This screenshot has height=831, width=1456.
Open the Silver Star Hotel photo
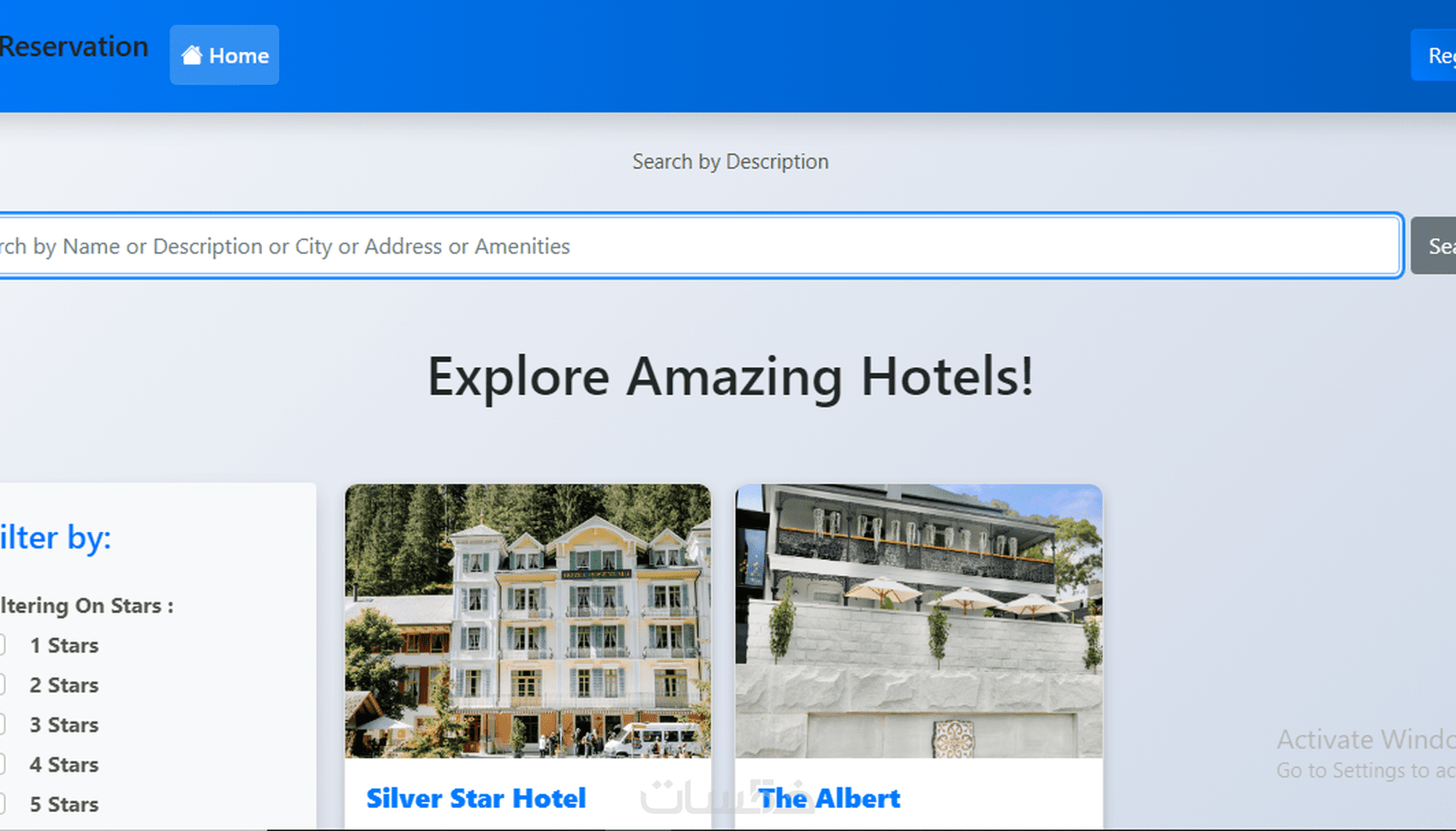tap(528, 621)
